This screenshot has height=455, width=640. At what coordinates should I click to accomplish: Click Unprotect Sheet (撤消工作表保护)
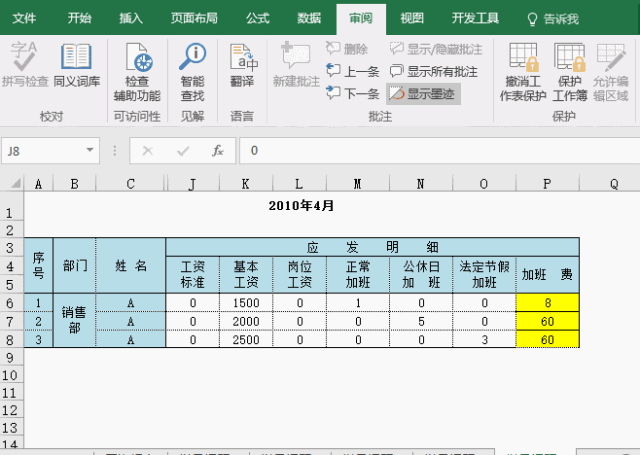coord(523,72)
